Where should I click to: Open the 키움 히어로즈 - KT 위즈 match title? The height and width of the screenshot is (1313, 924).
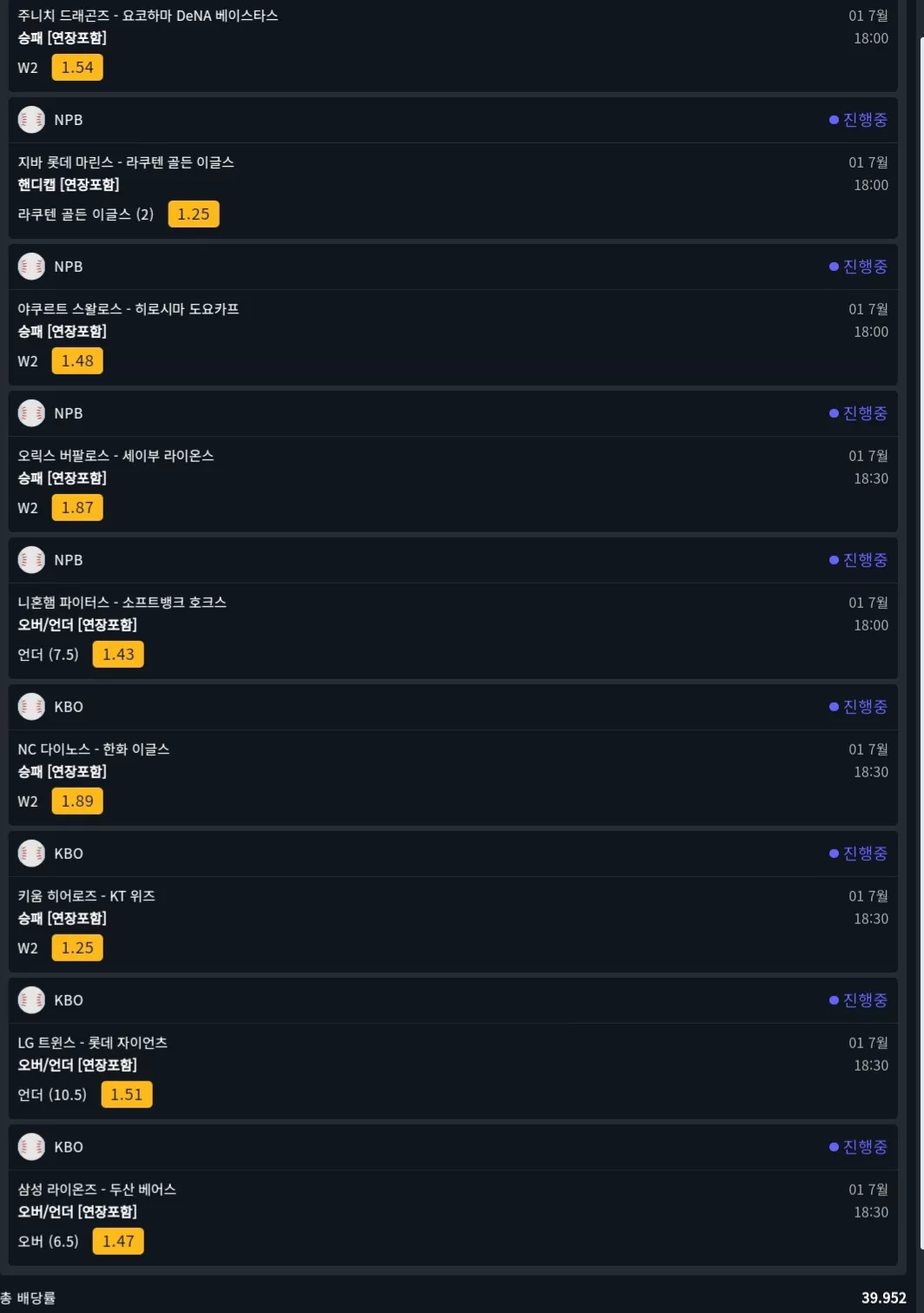click(87, 896)
